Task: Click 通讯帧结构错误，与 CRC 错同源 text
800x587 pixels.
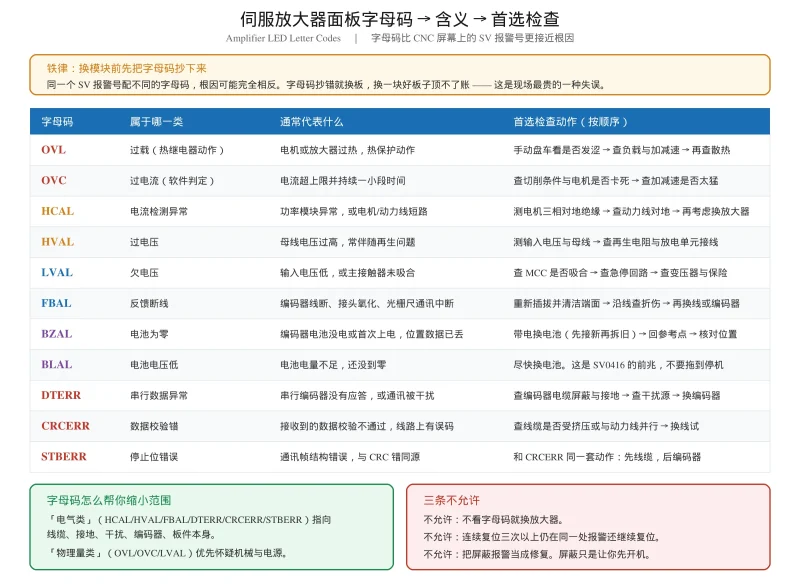Action: click(x=350, y=456)
